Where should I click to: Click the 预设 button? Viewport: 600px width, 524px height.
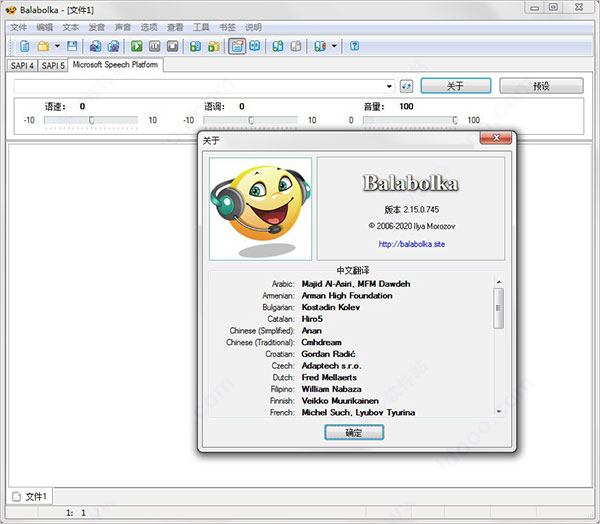click(541, 86)
